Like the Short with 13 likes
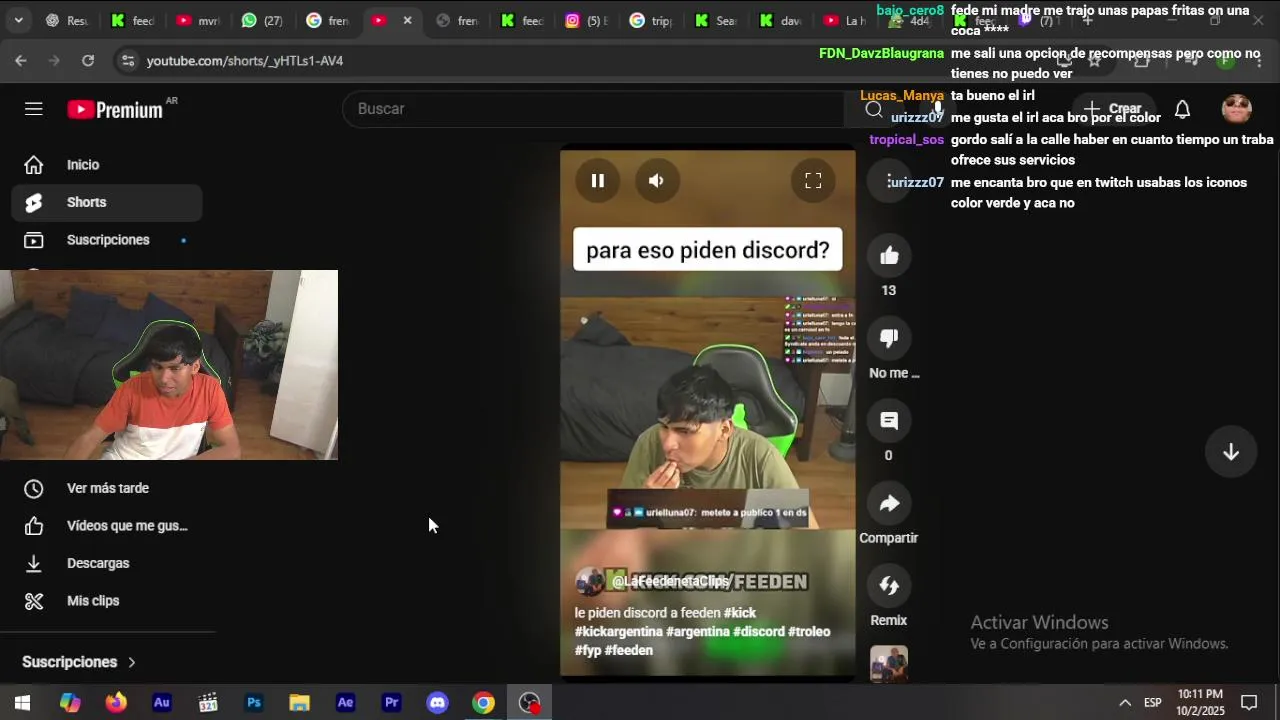1280x720 pixels. click(x=889, y=256)
